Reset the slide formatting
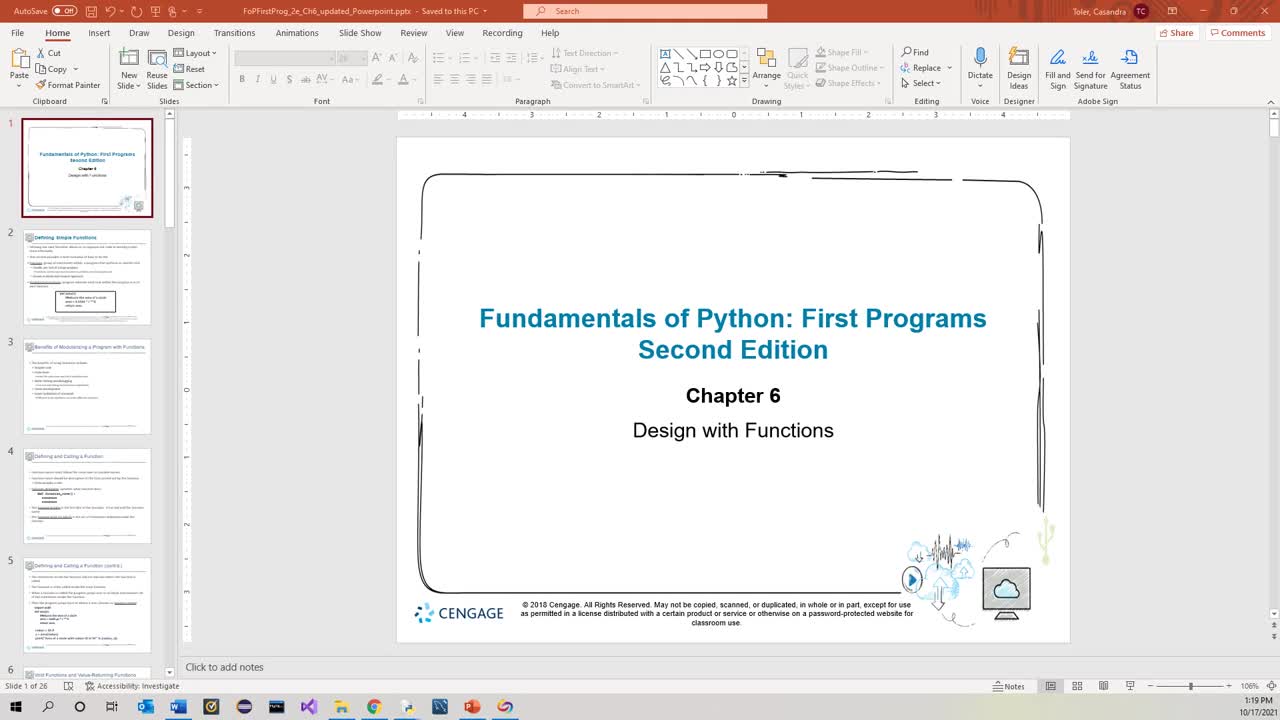This screenshot has height=720, width=1280. click(x=189, y=69)
